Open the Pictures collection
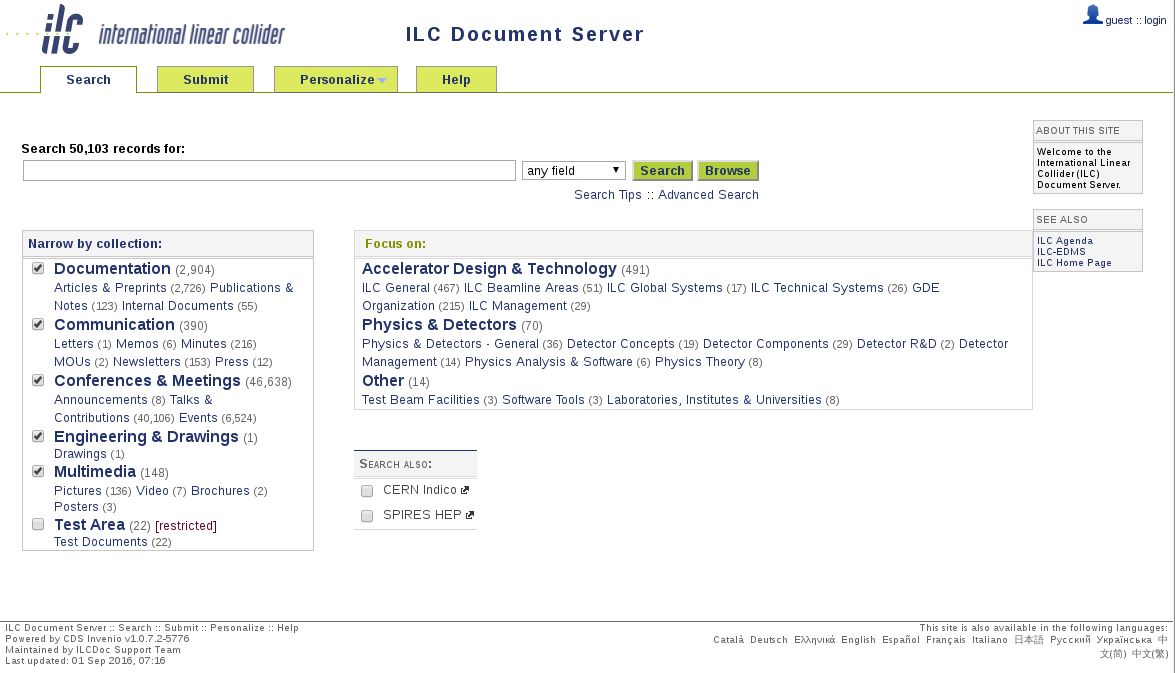The image size is (1175, 673). [78, 491]
